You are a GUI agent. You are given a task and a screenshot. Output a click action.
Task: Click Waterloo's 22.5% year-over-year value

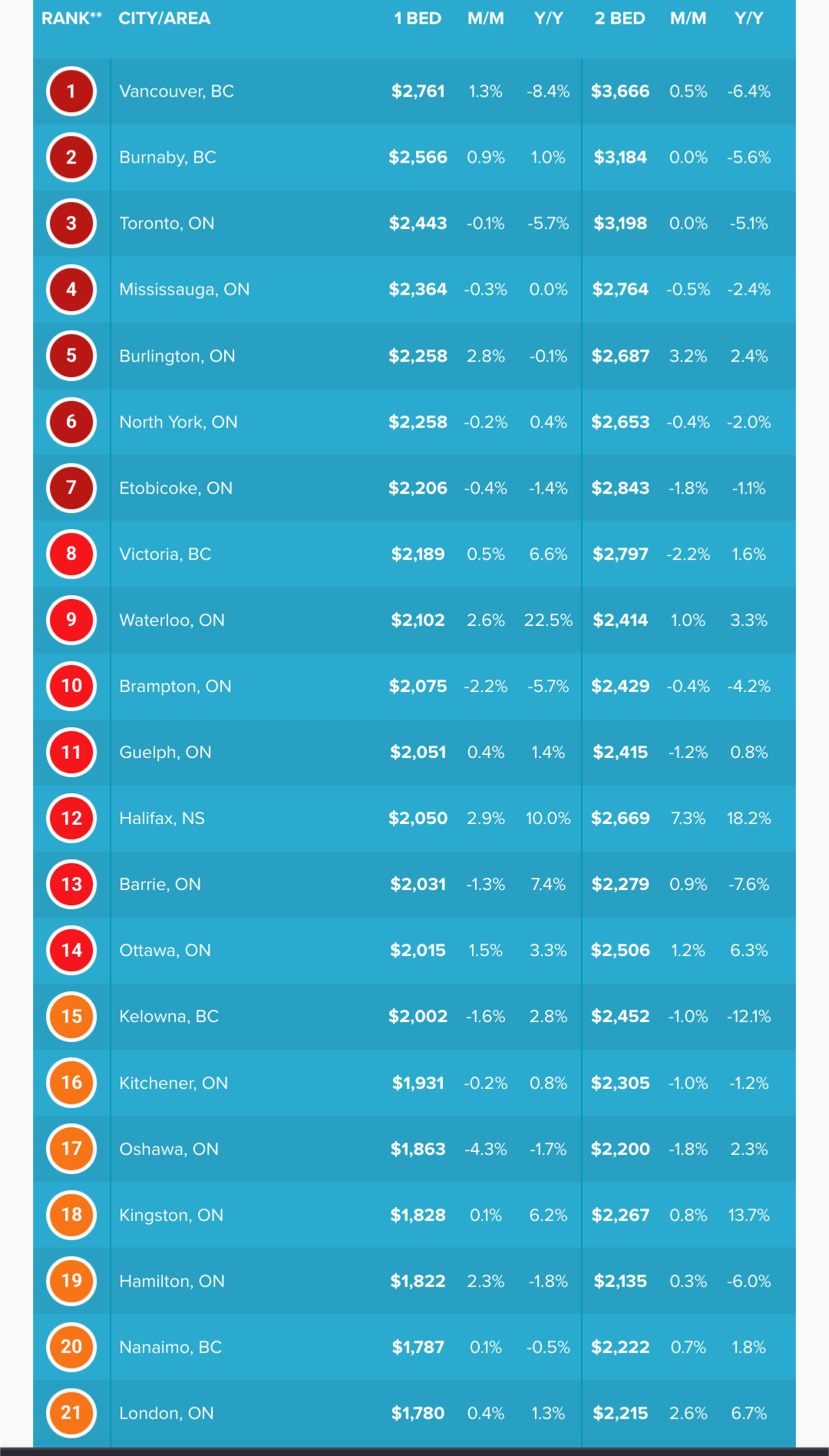(x=548, y=620)
